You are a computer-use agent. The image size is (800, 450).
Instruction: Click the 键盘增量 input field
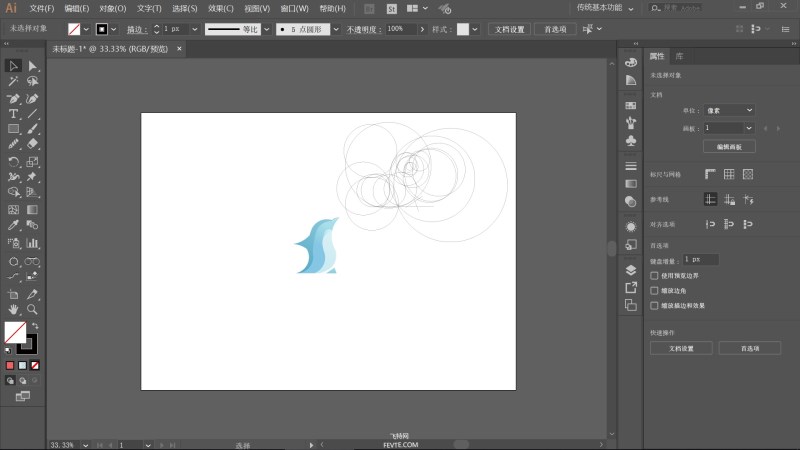[x=701, y=260]
